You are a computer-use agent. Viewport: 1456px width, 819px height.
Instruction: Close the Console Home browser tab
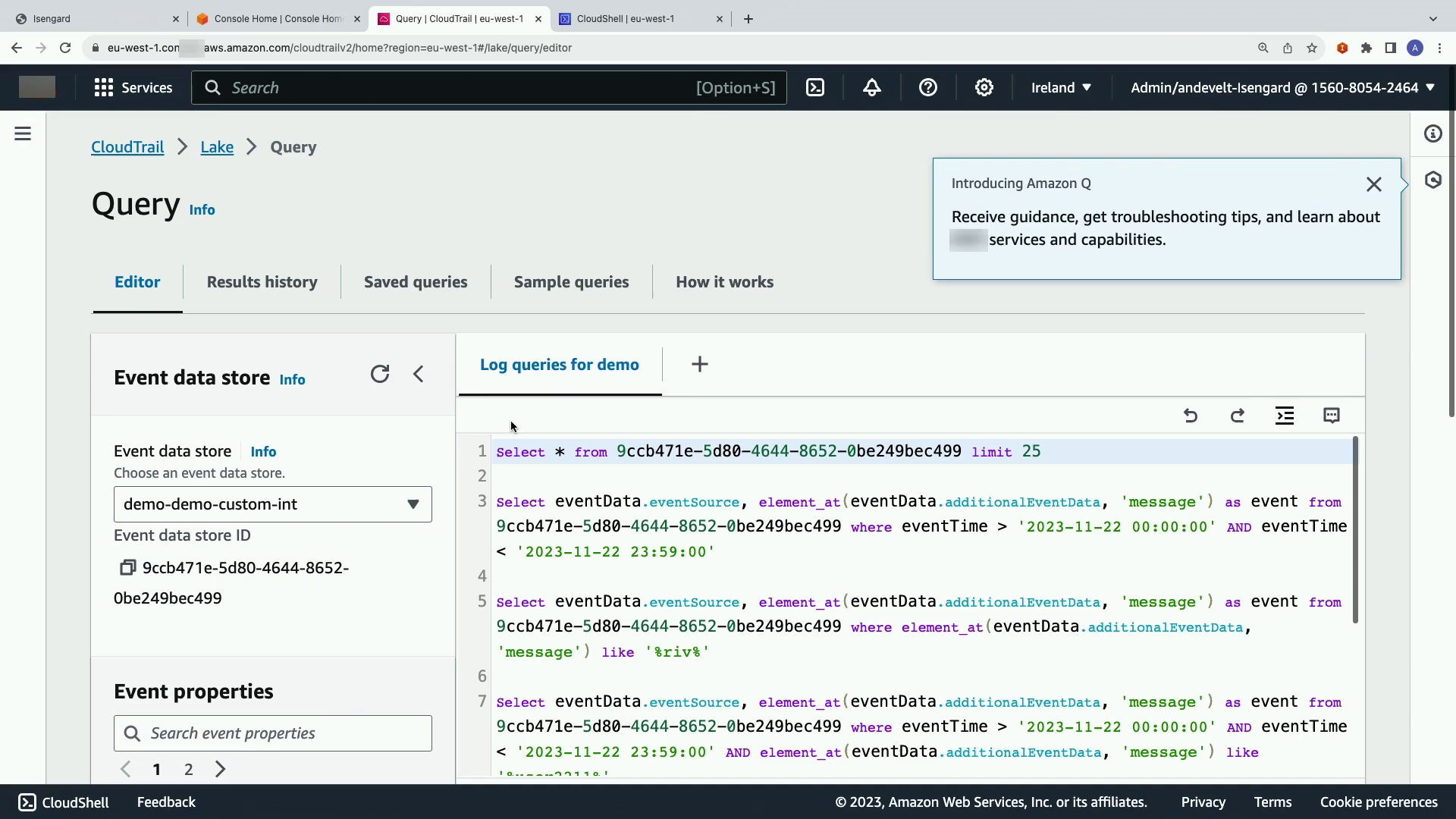tap(357, 19)
